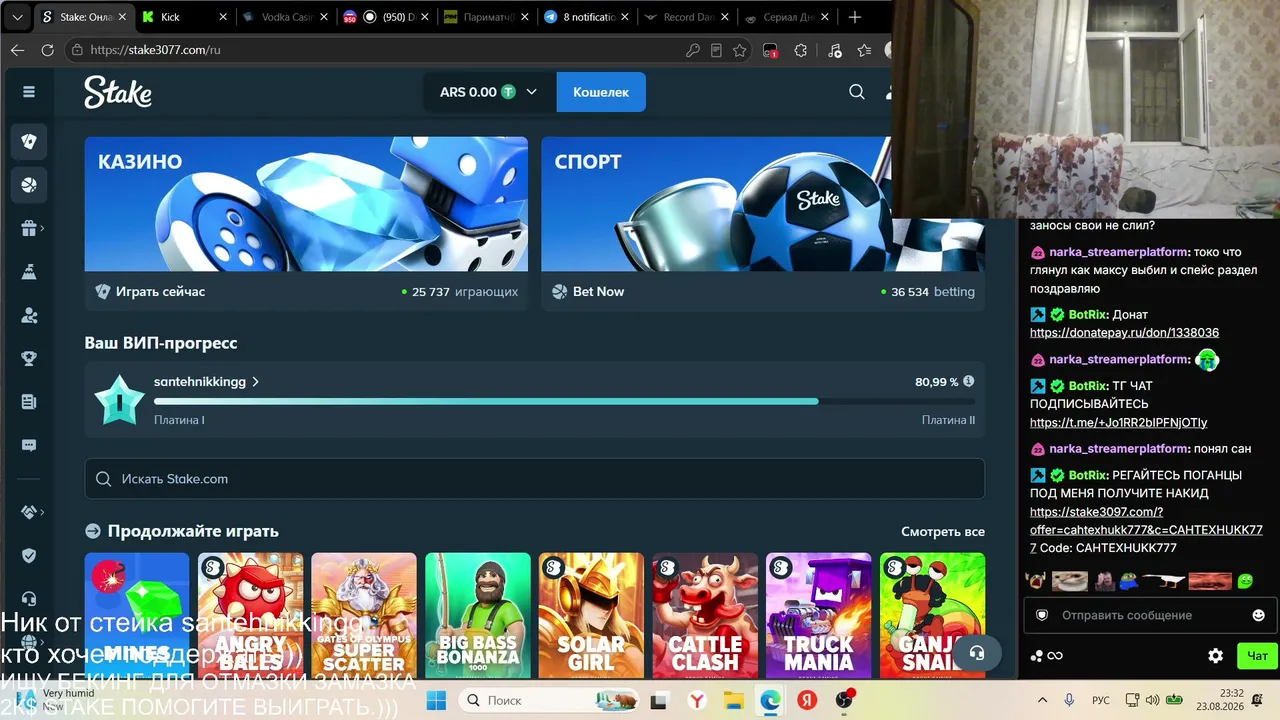Viewport: 1280px width, 720px height.
Task: Open the Challenges mountain-flag sidebar icon
Action: click(29, 272)
